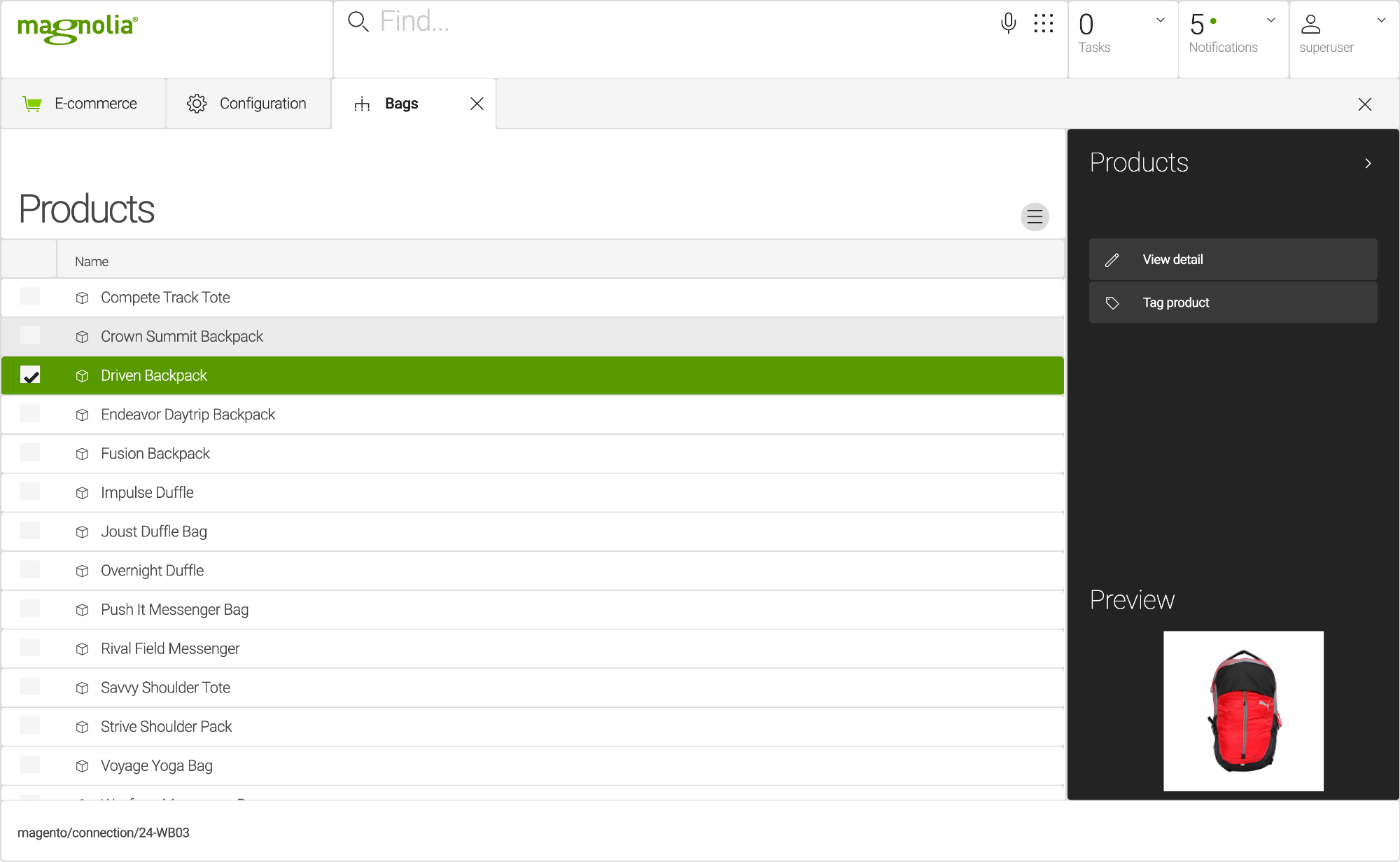Expand the Tasks counter dropdown
Image resolution: width=1400 pixels, height=862 pixels.
click(x=1159, y=21)
